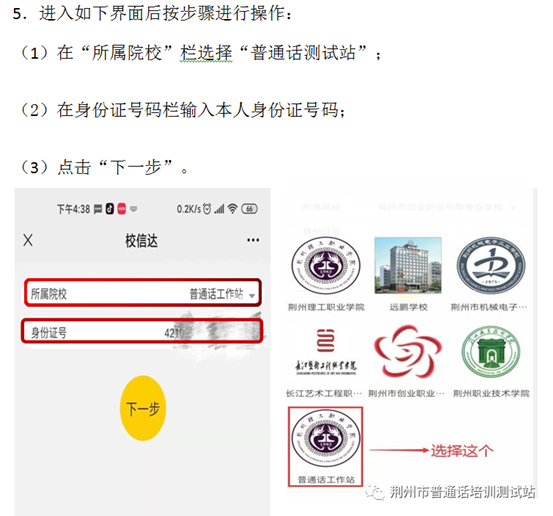553x516 pixels.
Task: Click the WiFi status icon
Action: point(232,209)
